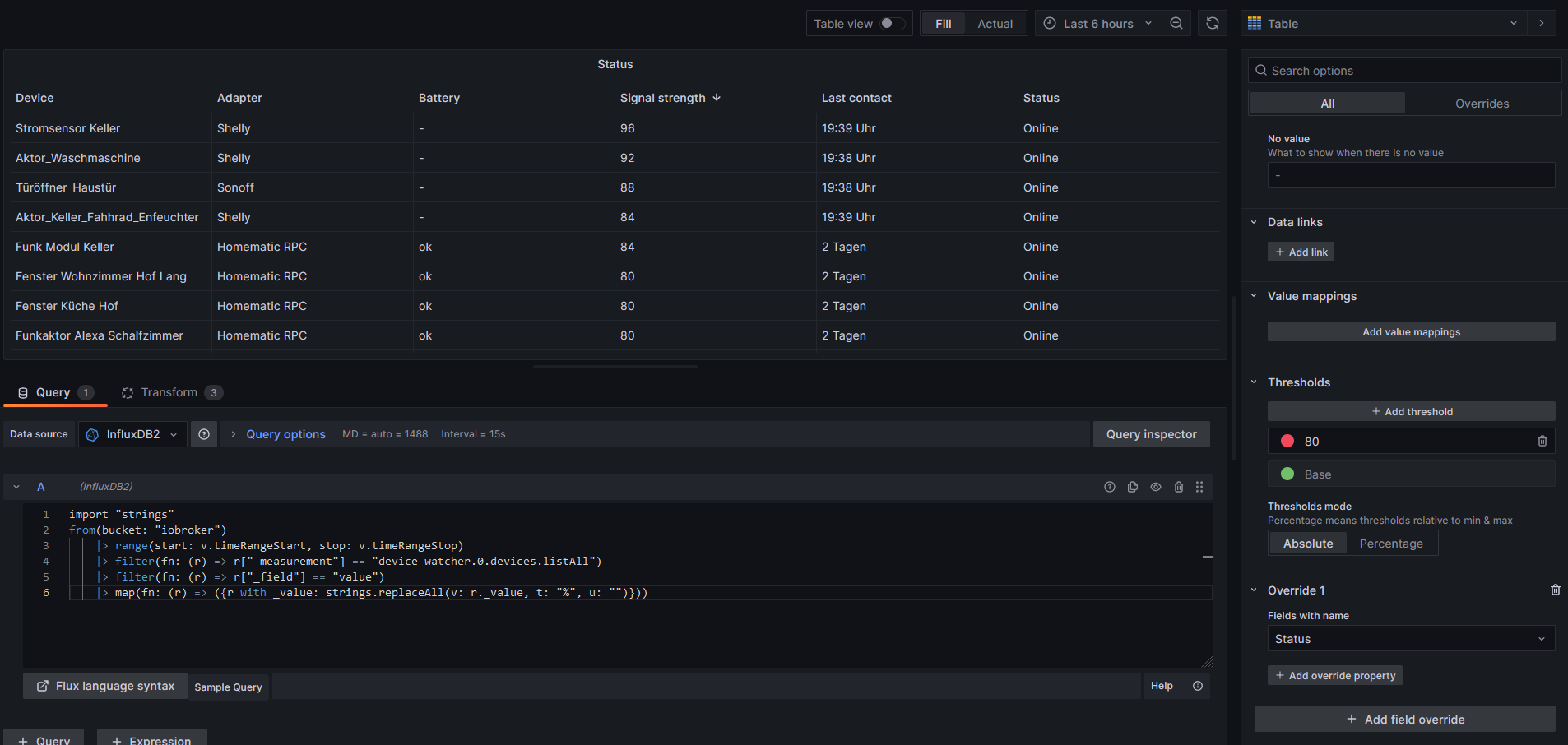Click the search magnifier icon

tap(1260, 71)
